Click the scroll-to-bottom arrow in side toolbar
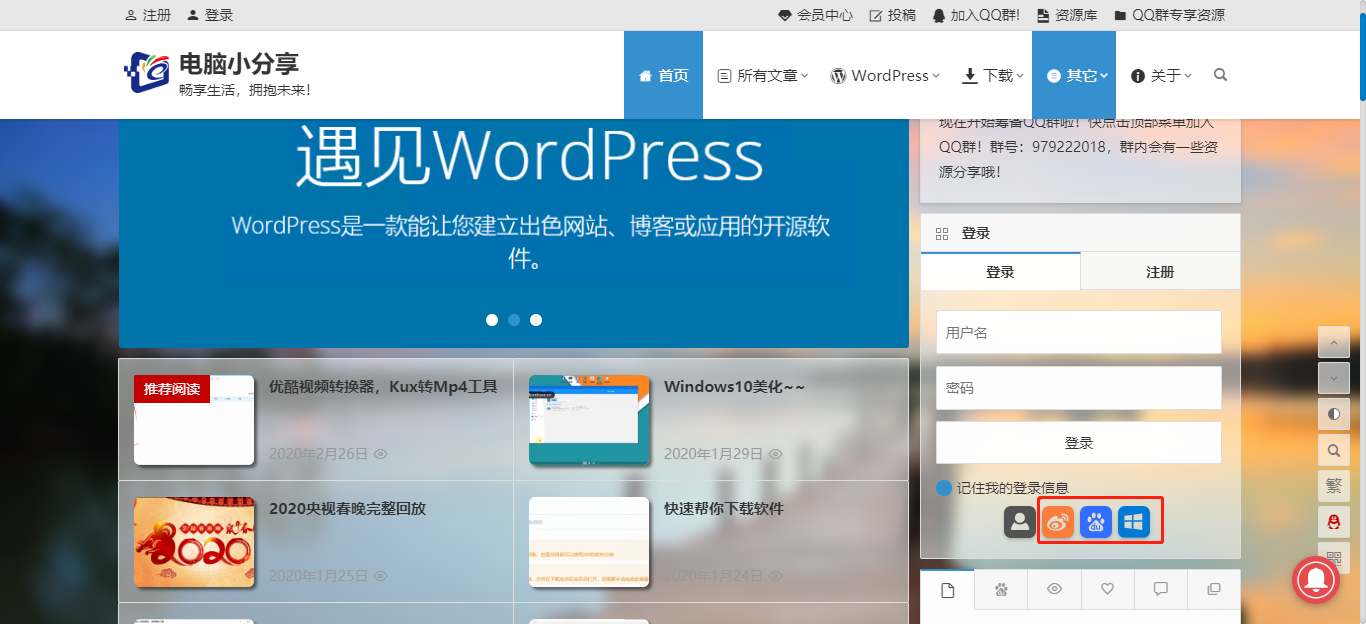Screen dimensions: 1366x624 click(1334, 378)
